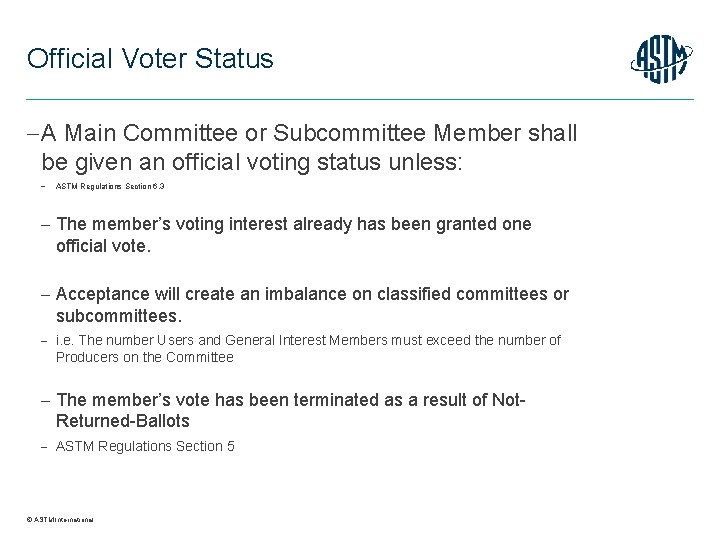Click the horizontal divider line below the title
Image resolution: width=720 pixels, height=540 pixels.
point(360,99)
